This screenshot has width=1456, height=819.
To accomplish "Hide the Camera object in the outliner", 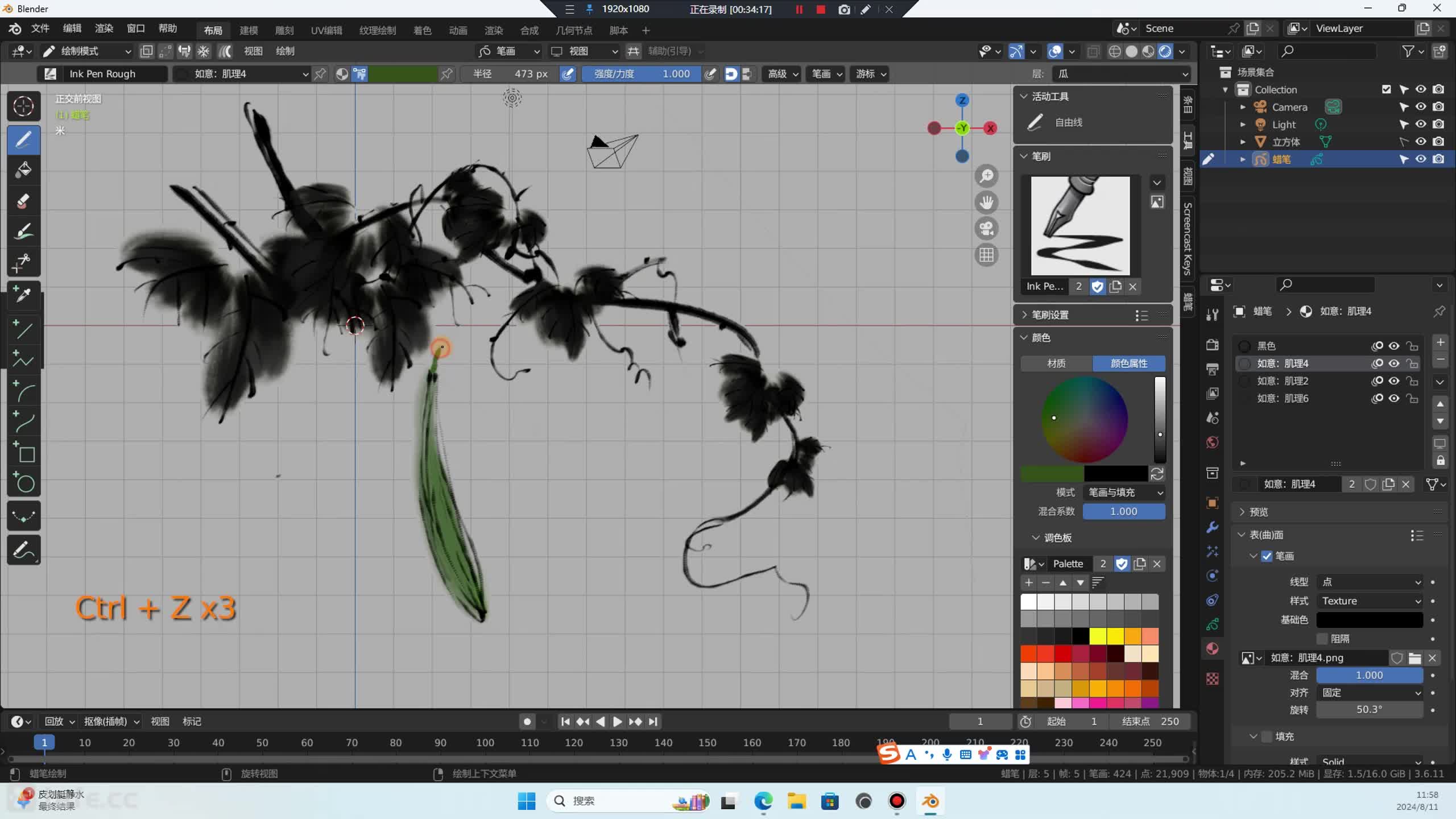I will pos(1421,107).
